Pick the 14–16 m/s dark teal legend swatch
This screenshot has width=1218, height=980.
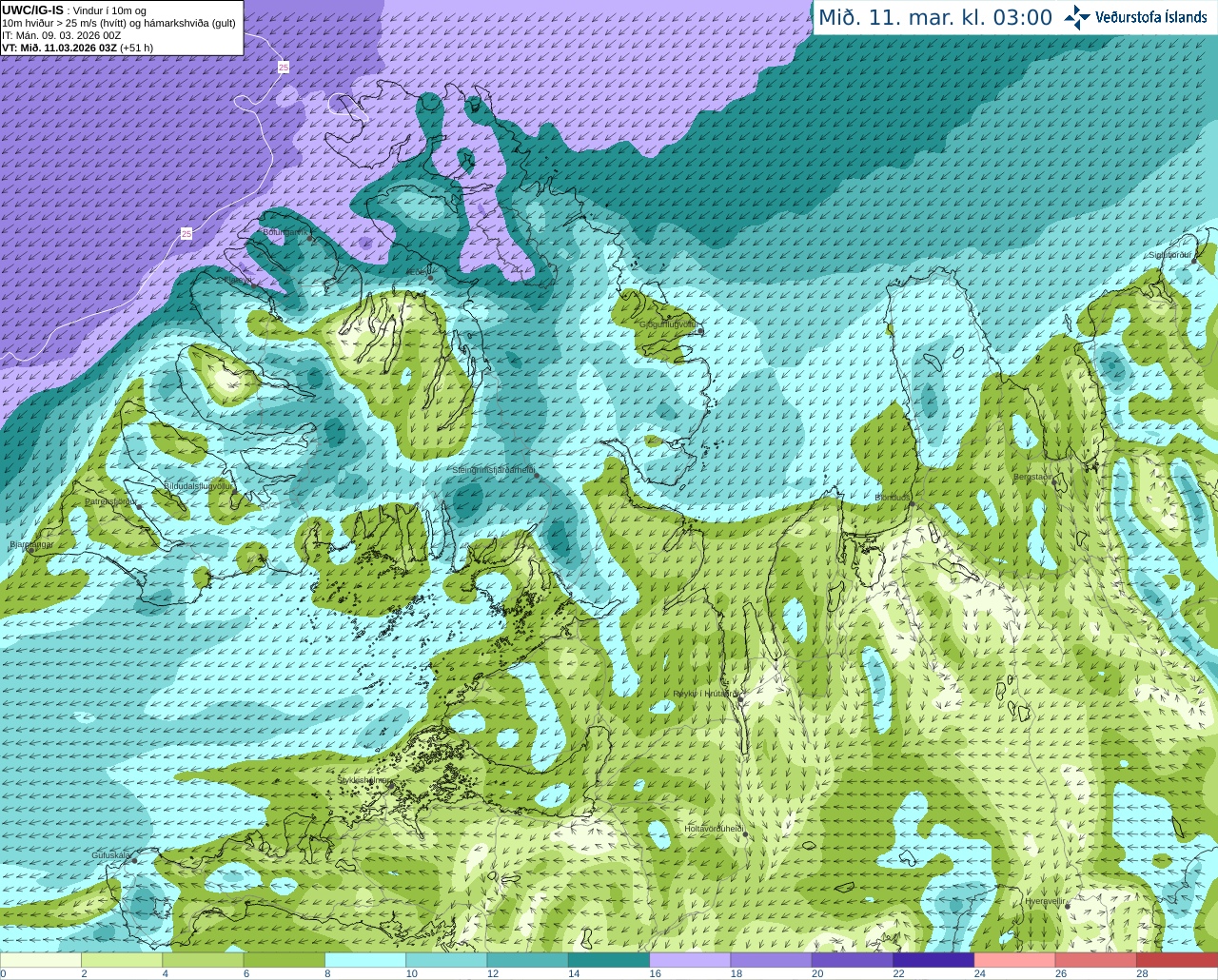[x=609, y=960]
